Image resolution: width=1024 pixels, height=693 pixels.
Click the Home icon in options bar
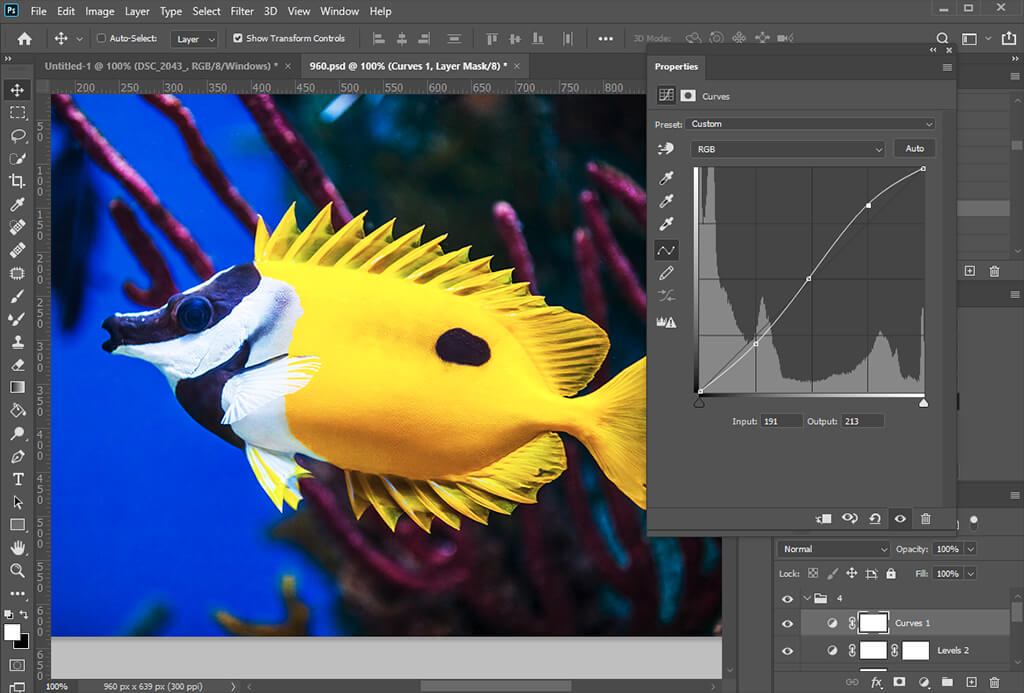(25, 39)
